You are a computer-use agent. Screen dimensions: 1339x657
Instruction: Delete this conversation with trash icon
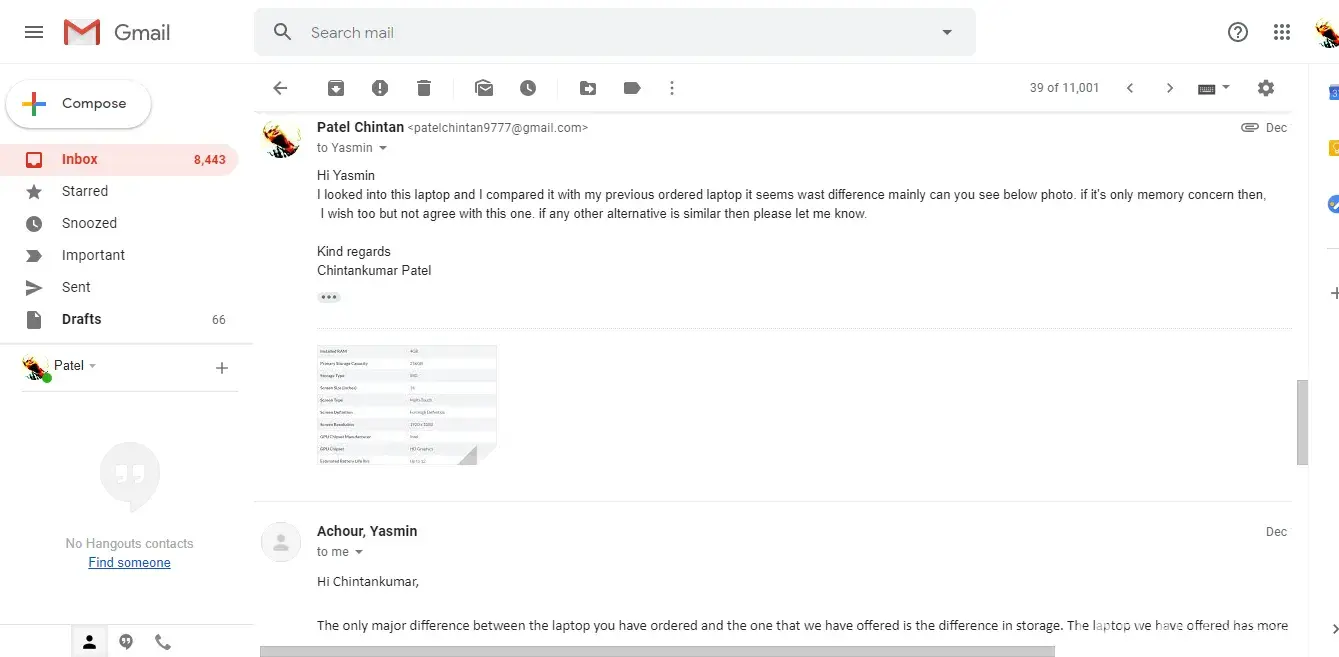(x=424, y=88)
